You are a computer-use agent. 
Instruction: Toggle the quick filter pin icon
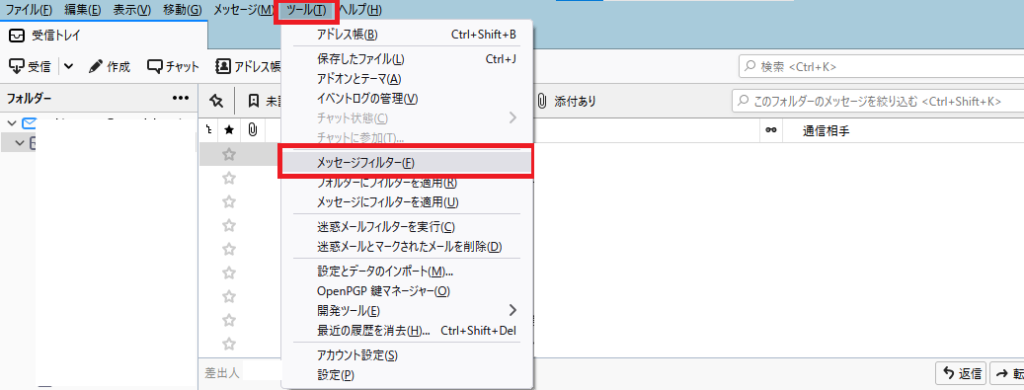[216, 101]
